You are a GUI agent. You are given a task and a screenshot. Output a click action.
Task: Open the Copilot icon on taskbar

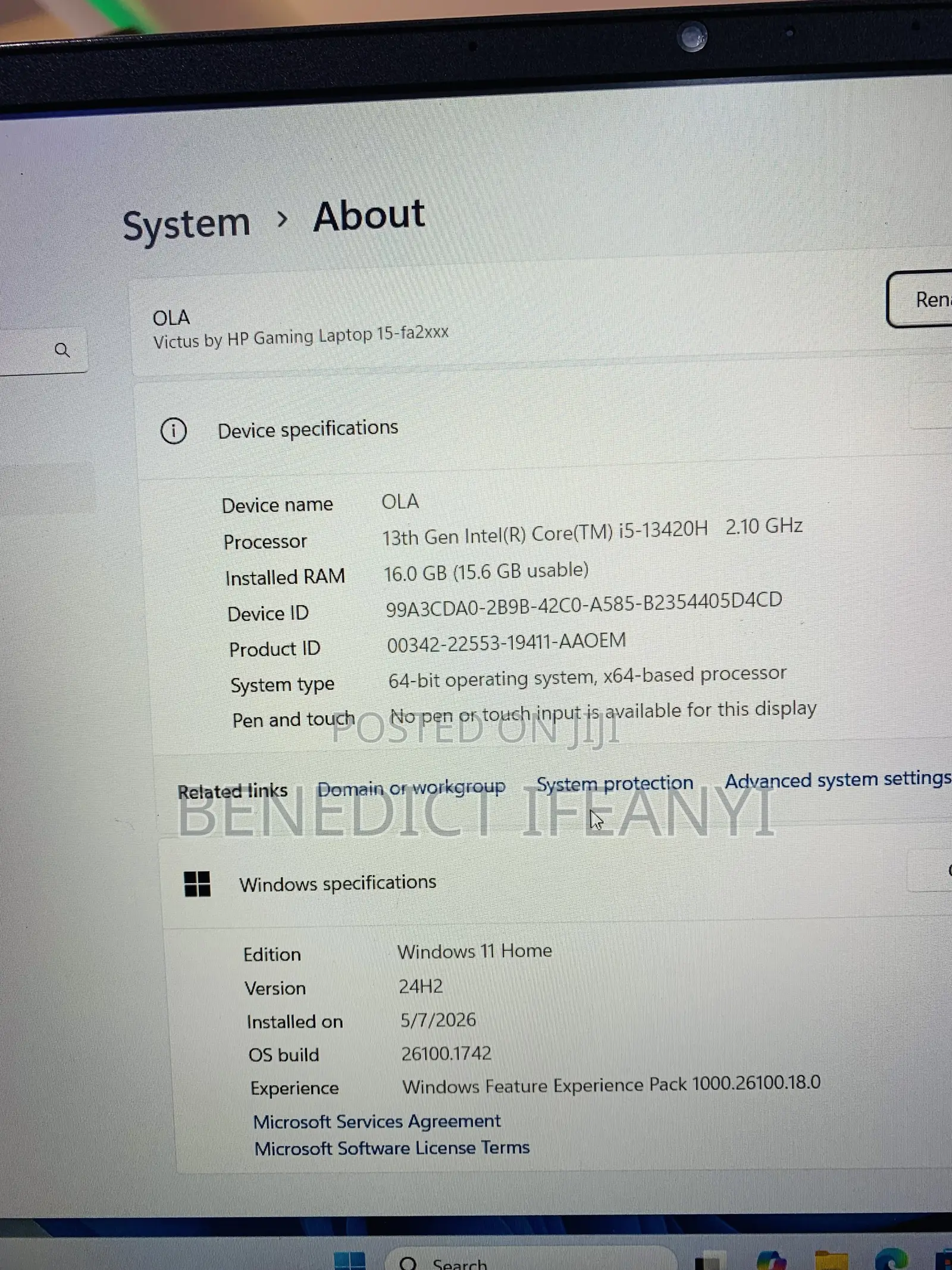pos(771,1262)
